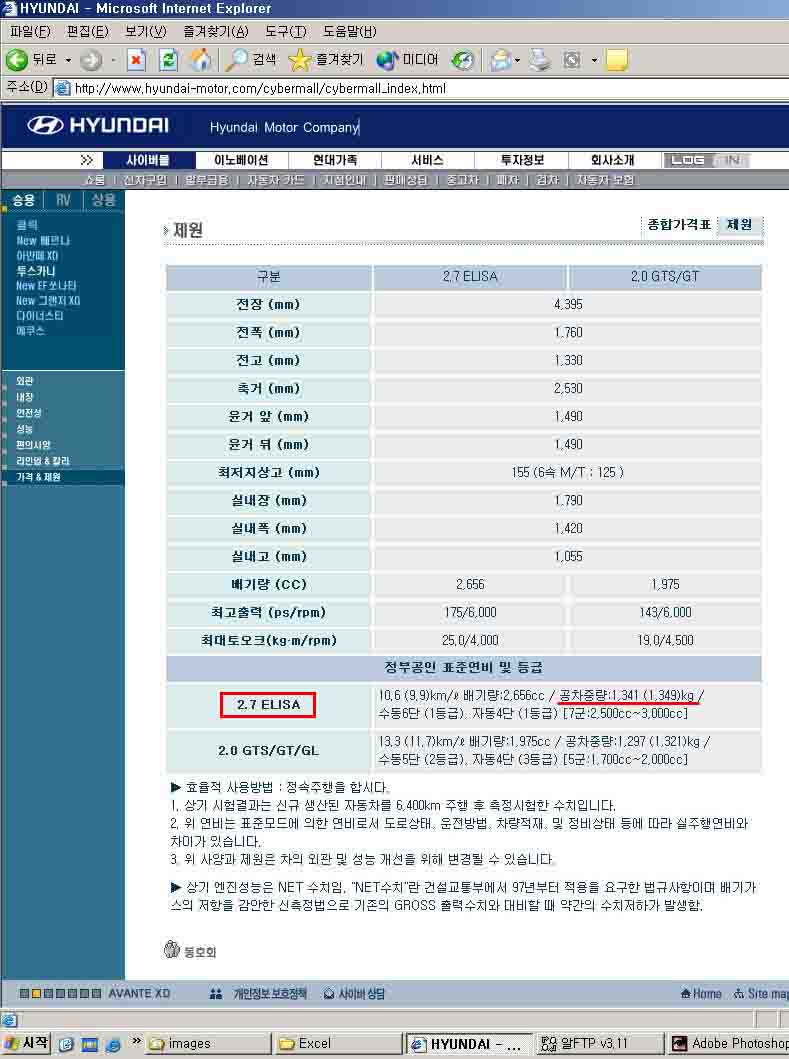Select New 그랜저 XG in sidebar list
Screen dimensions: 789x1059
pyautogui.click(x=48, y=301)
